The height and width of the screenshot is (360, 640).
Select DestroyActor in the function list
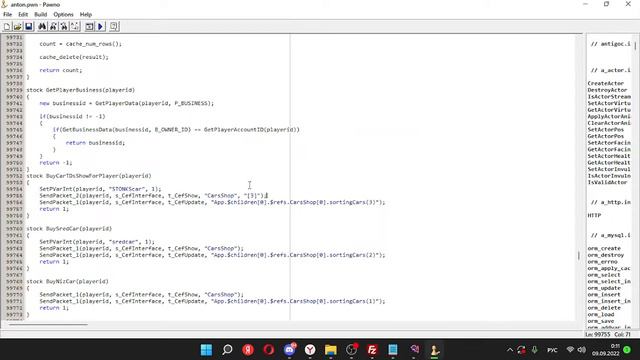tap(607, 90)
